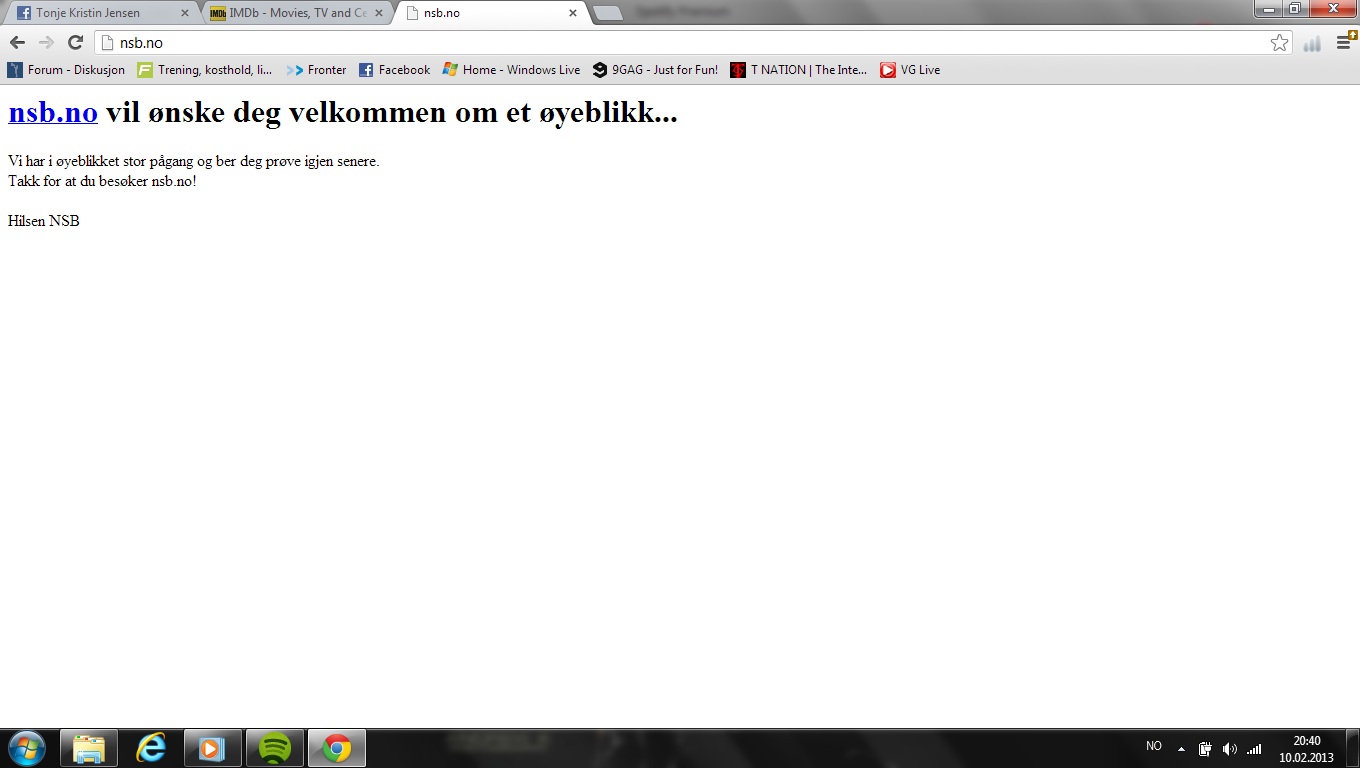Open the 9GAG - Just for Fun! bookmark
Image resolution: width=1360 pixels, height=768 pixels.
click(655, 70)
